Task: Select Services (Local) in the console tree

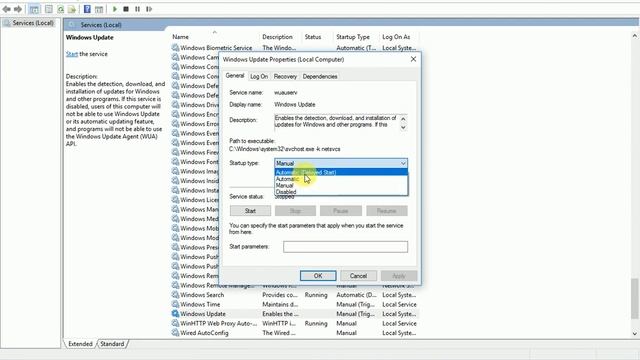Action: click(x=33, y=23)
